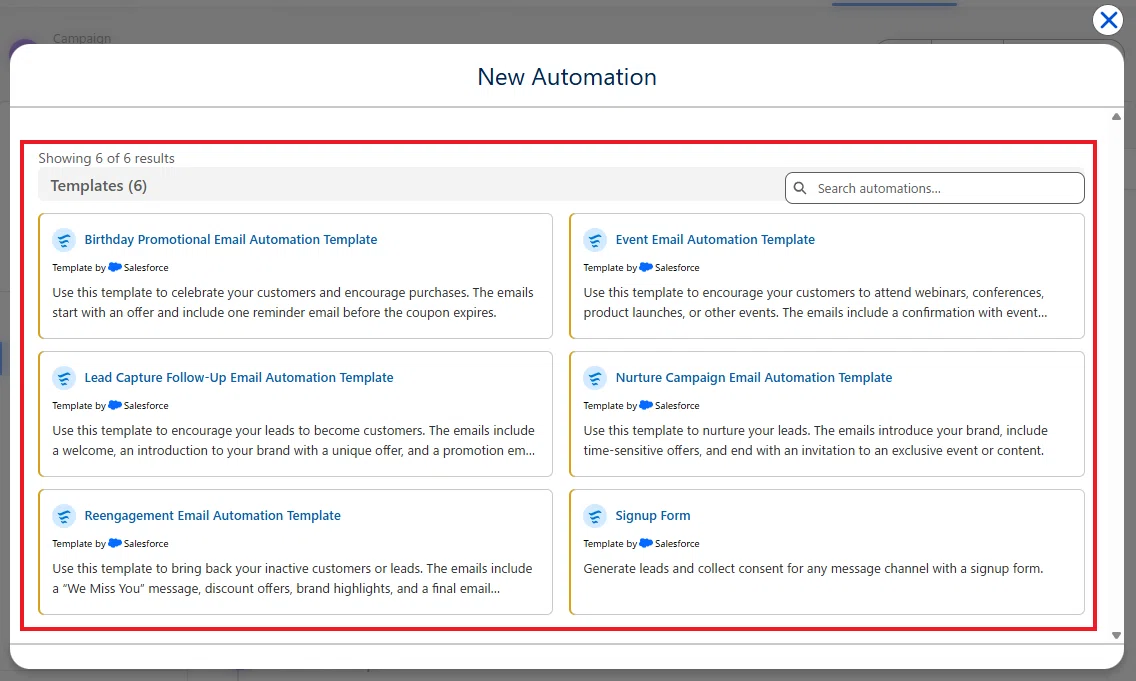Click 'Template by' label in Signup Form card
The width and height of the screenshot is (1136, 681).
tap(610, 544)
